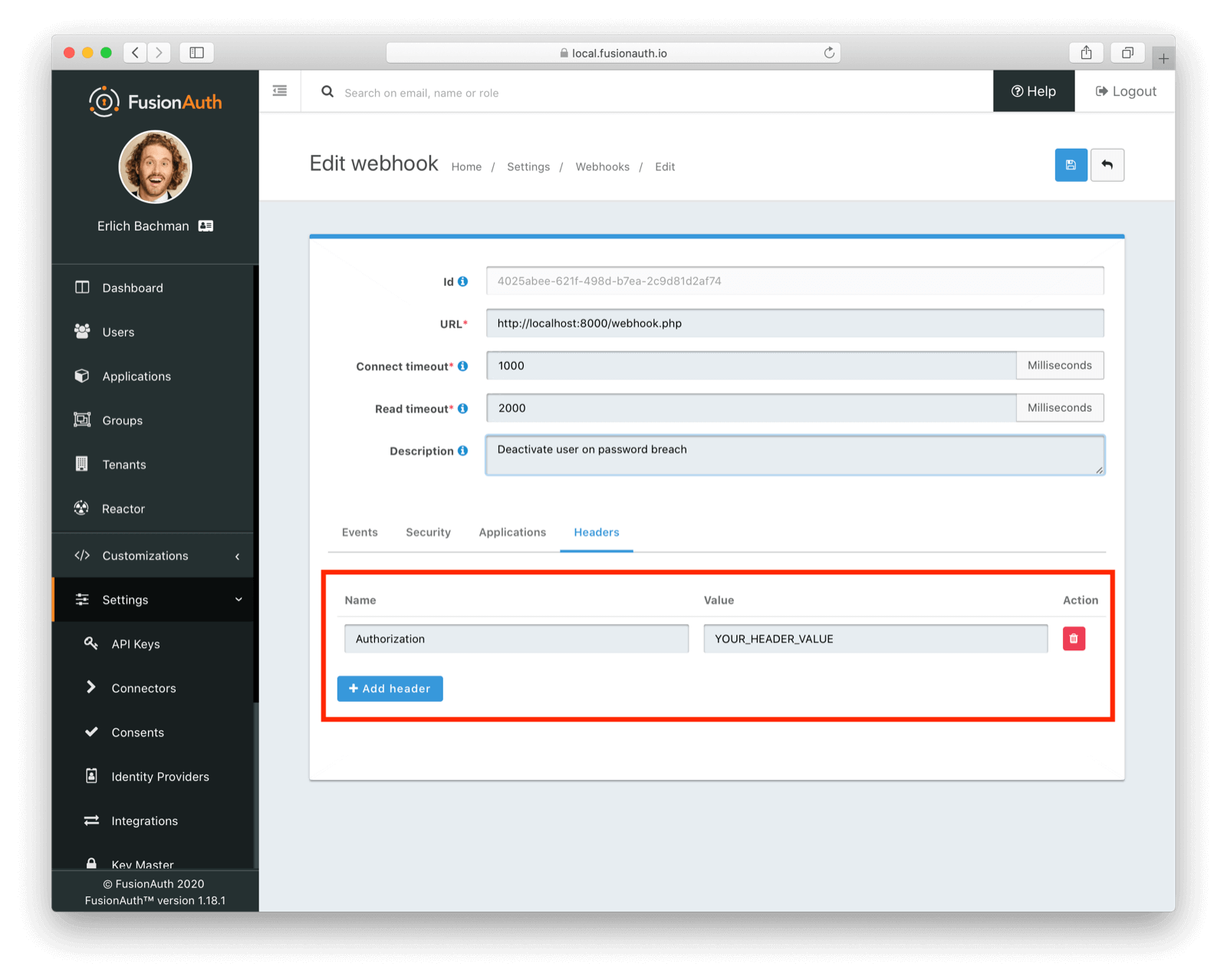Image resolution: width=1227 pixels, height=980 pixels.
Task: Click the FusionAuth logo
Action: 156,101
